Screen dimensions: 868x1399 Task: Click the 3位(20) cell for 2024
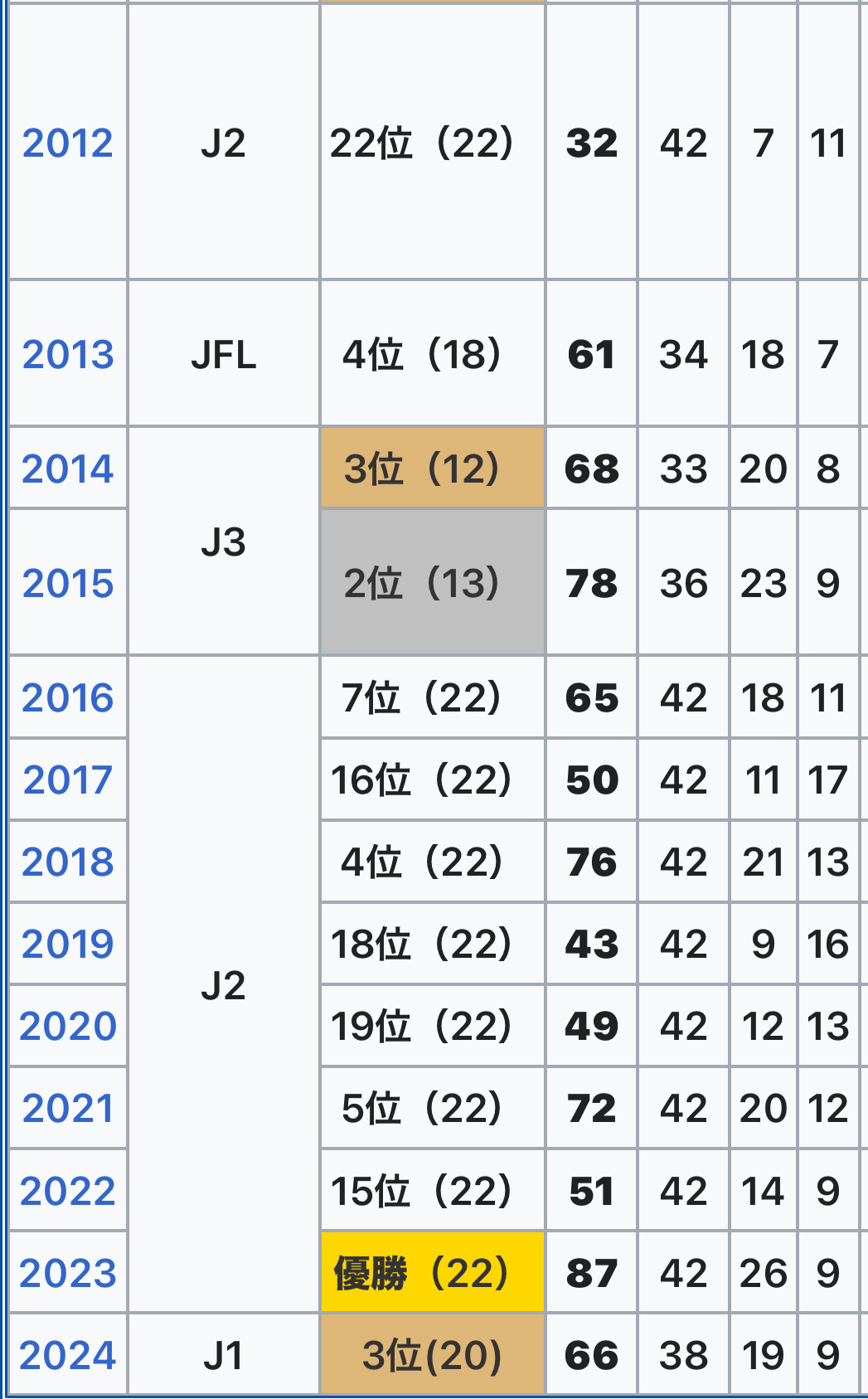click(432, 1356)
